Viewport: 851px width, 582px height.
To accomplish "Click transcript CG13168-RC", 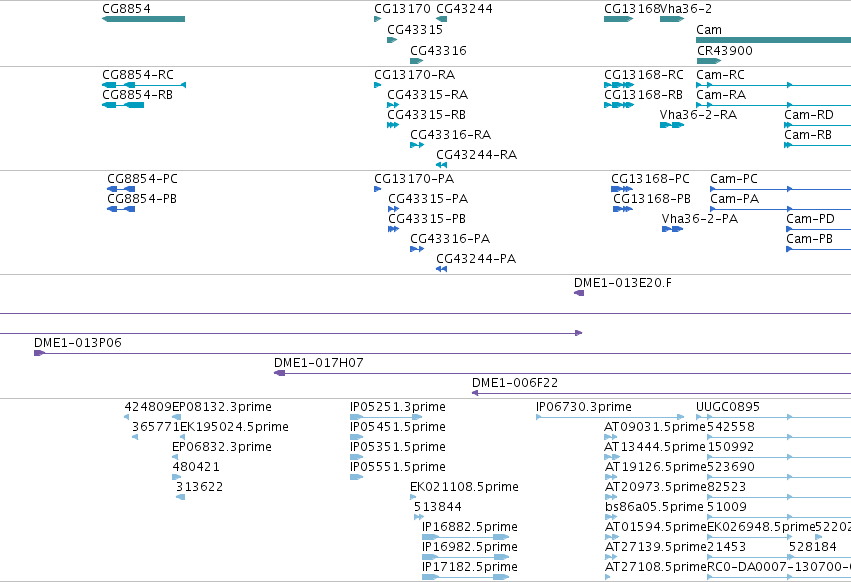I will 644,74.
